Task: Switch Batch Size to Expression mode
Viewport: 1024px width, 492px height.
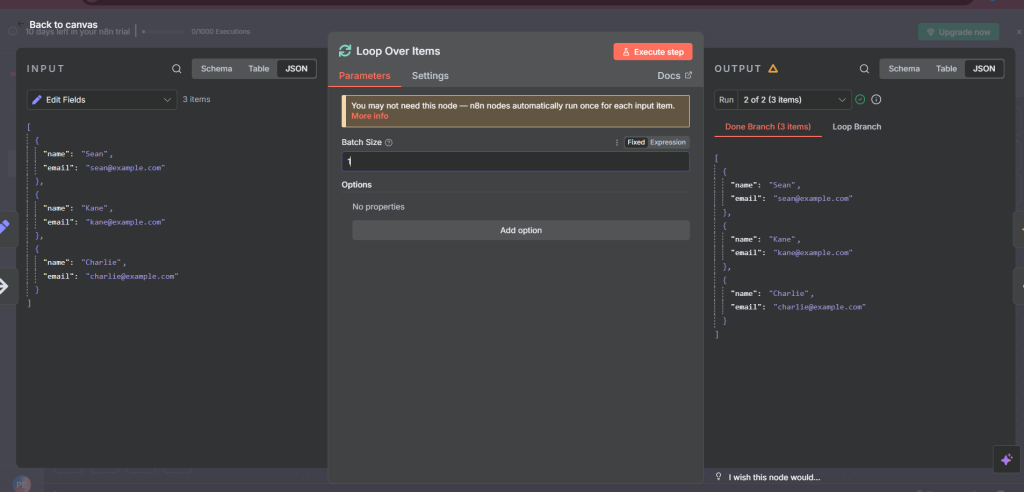Action: (668, 142)
